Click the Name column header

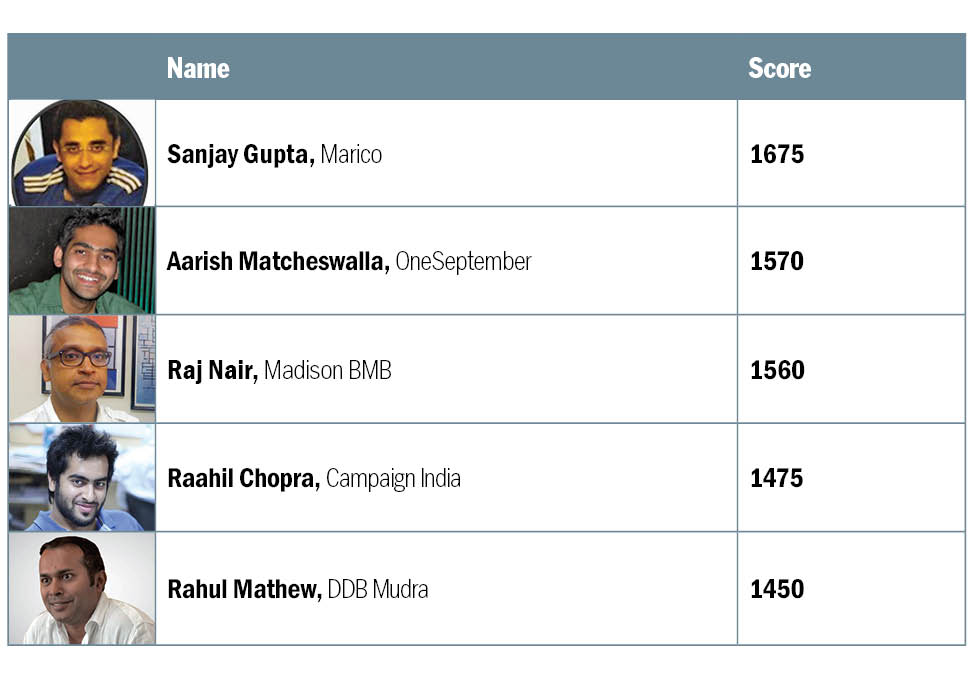pos(198,68)
